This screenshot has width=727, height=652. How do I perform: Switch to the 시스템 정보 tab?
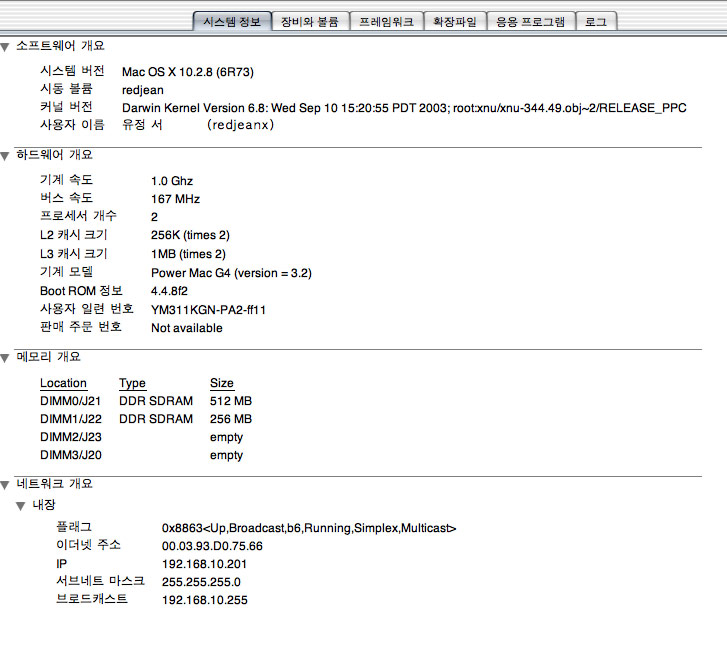[231, 21]
